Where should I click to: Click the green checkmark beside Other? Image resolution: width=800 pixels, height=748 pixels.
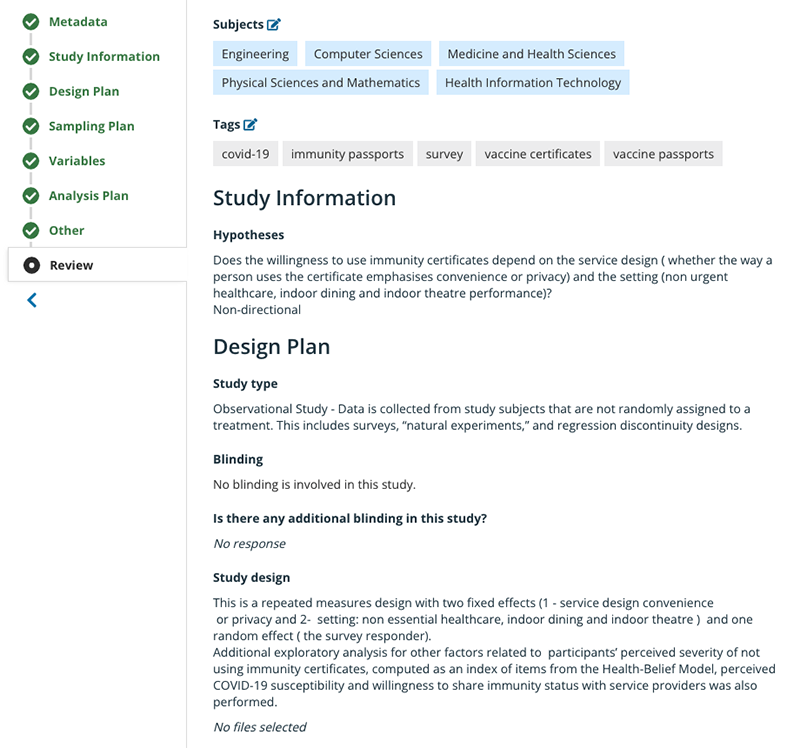(x=31, y=230)
